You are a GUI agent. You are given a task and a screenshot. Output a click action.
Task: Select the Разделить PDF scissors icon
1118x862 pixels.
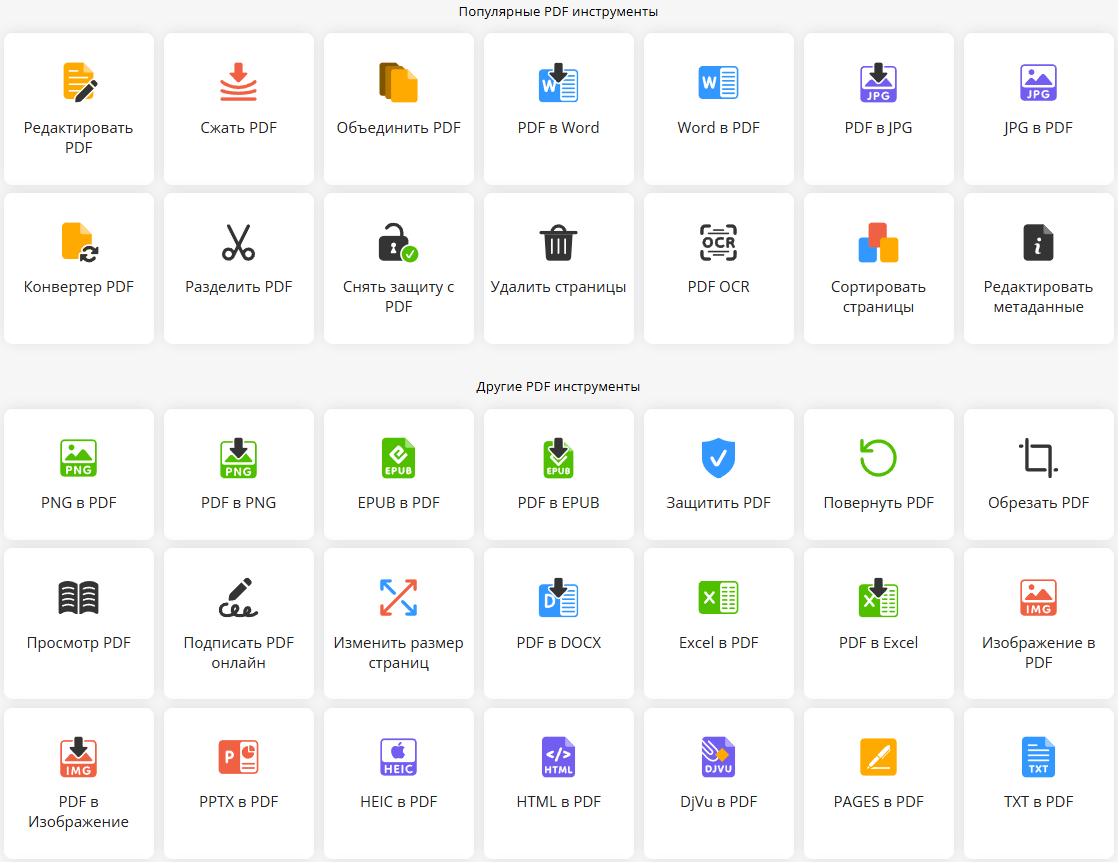(x=238, y=242)
